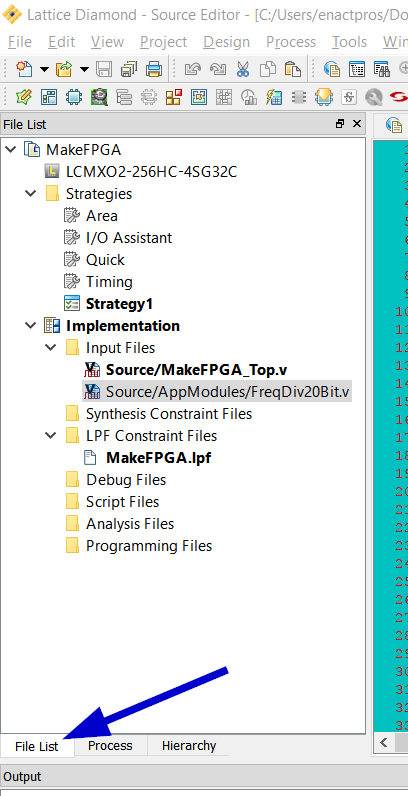Click the Undo arrow icon
Screen dimensions: 408x796
tap(193, 68)
